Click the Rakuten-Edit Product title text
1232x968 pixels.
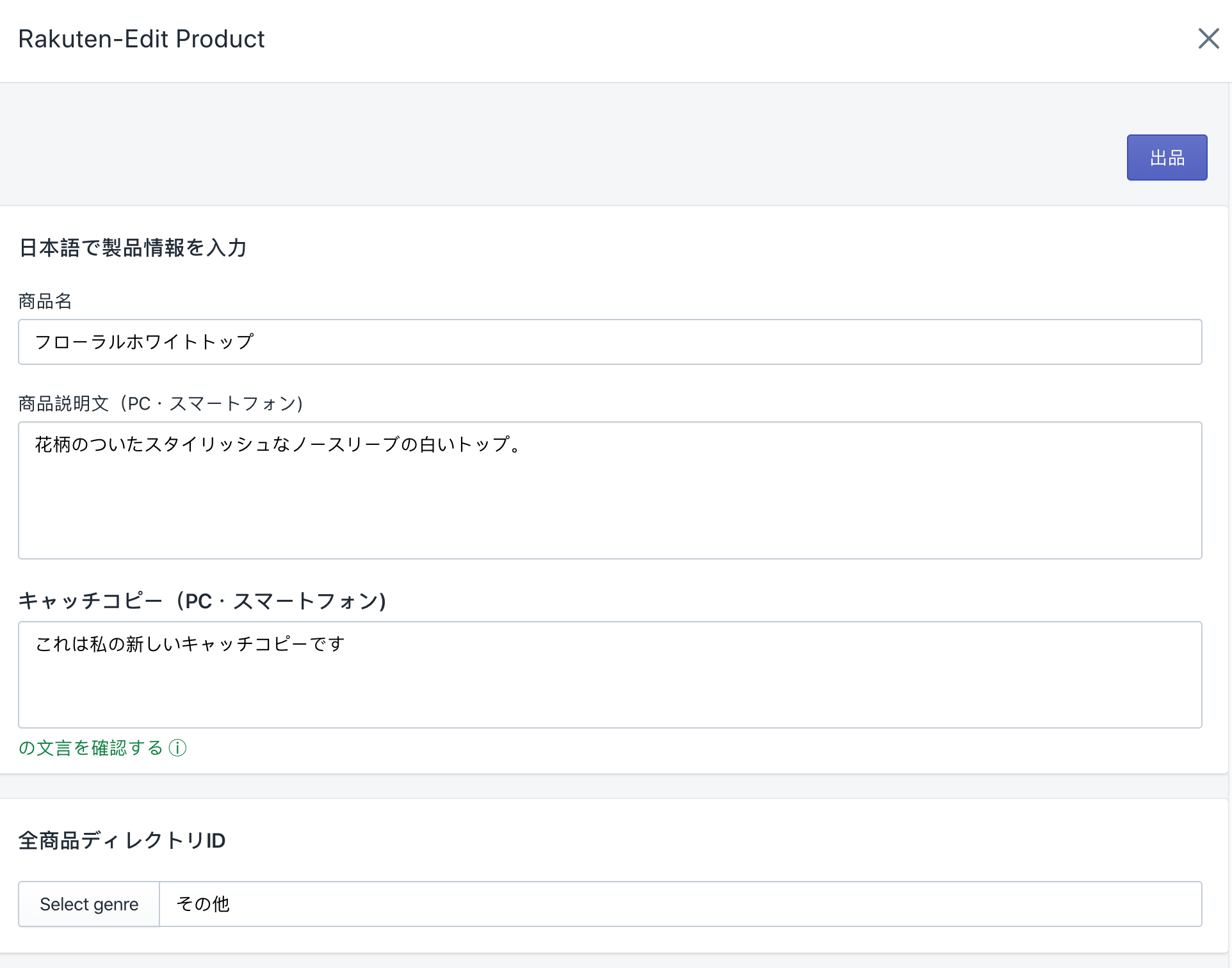[141, 39]
